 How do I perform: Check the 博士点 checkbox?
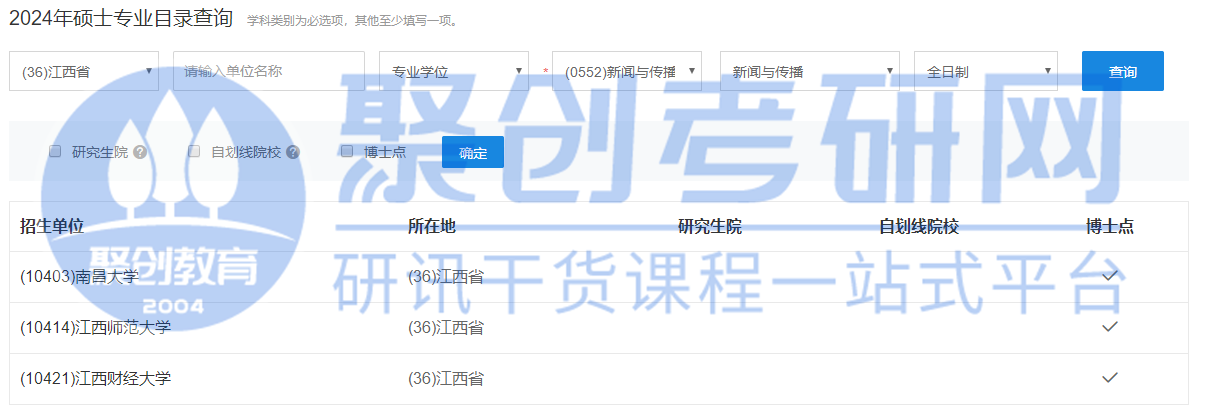pos(347,151)
